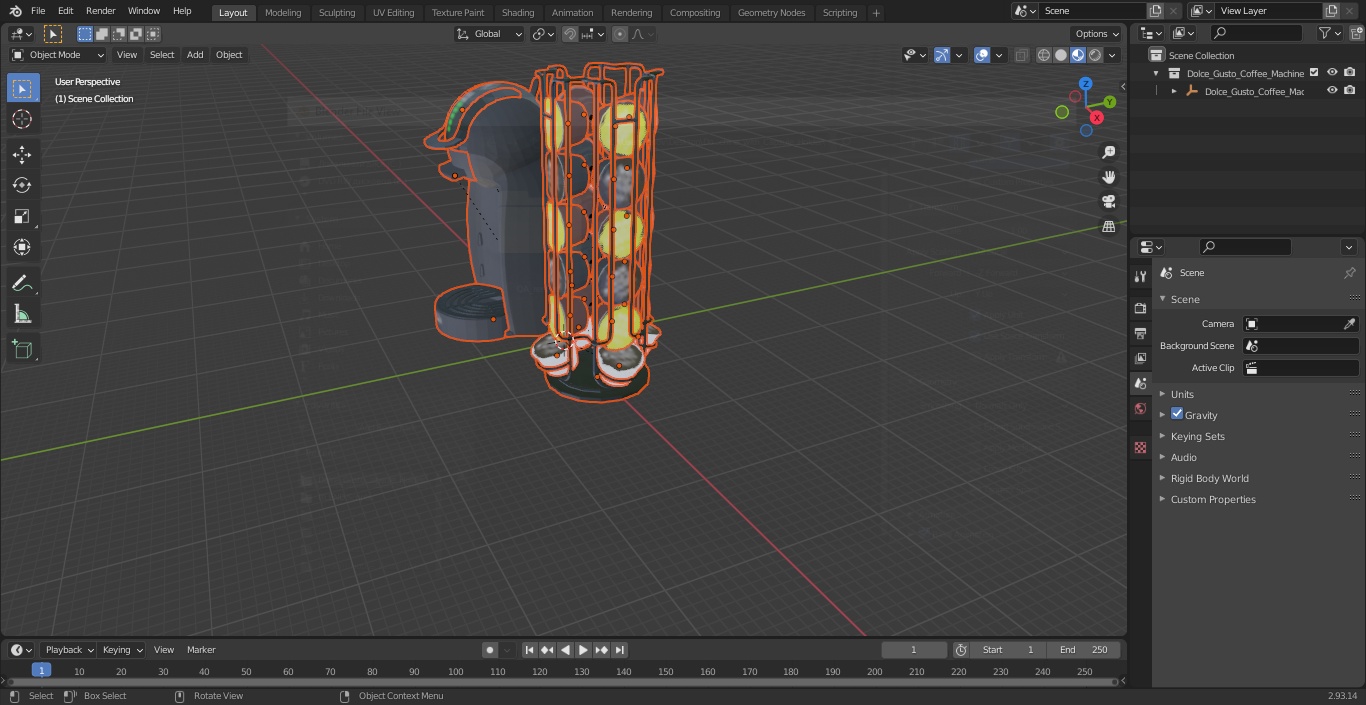The height and width of the screenshot is (705, 1366).
Task: Select the Annotate tool
Action: tap(22, 284)
